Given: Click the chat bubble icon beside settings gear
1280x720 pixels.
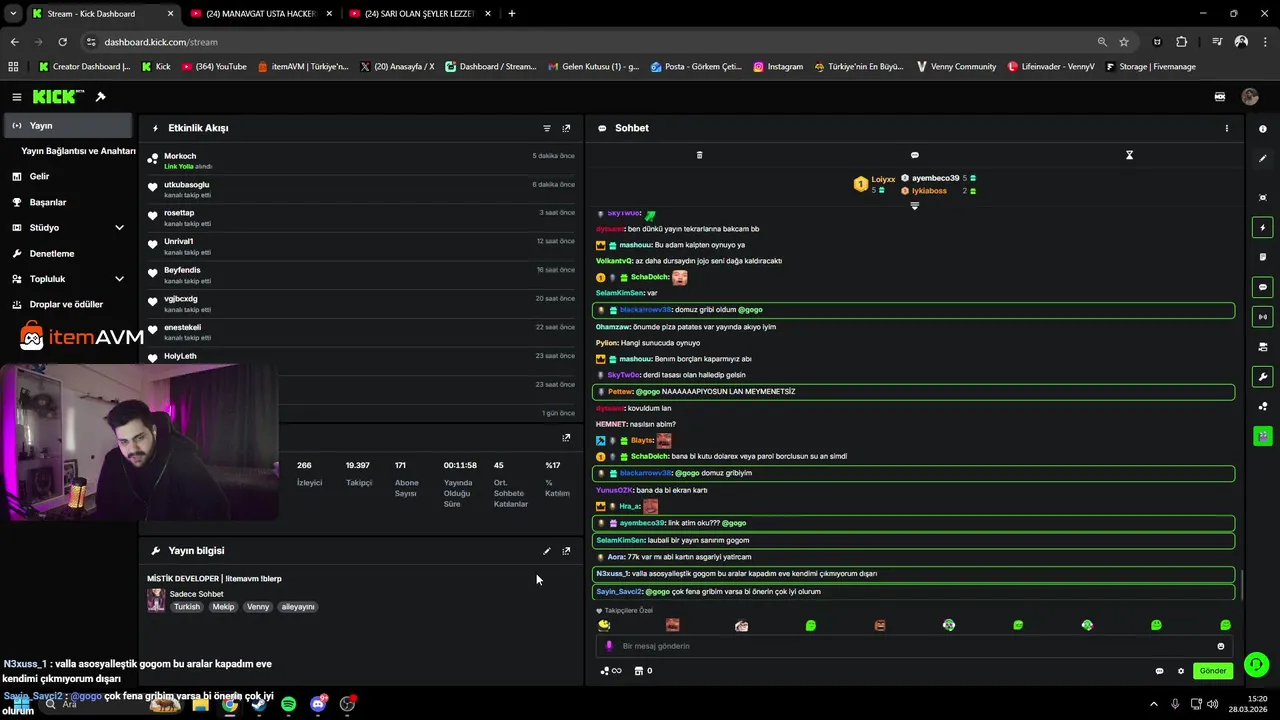Looking at the screenshot, I should [1160, 671].
